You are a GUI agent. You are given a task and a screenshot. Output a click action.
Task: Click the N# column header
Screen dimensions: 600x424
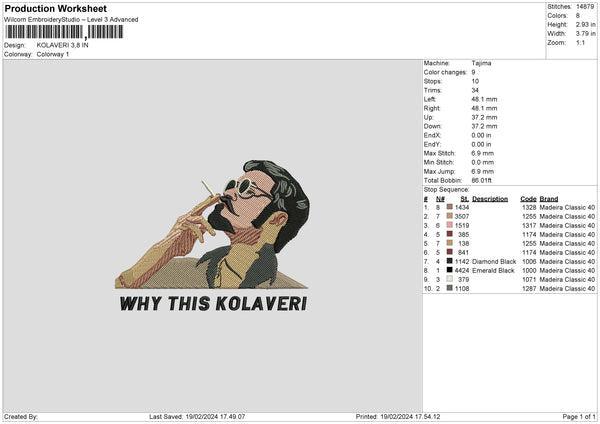(440, 199)
